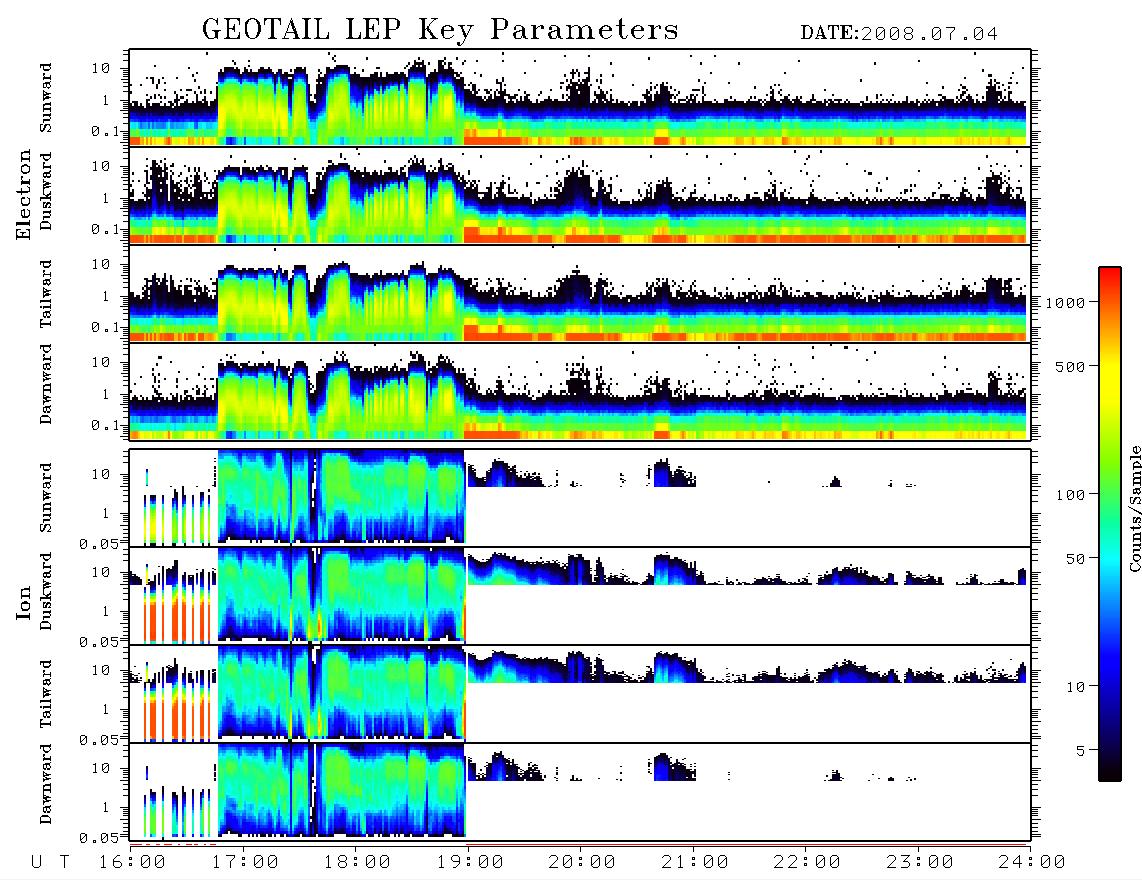
Task: Click the 17:00 time axis label
Action: click(x=244, y=862)
